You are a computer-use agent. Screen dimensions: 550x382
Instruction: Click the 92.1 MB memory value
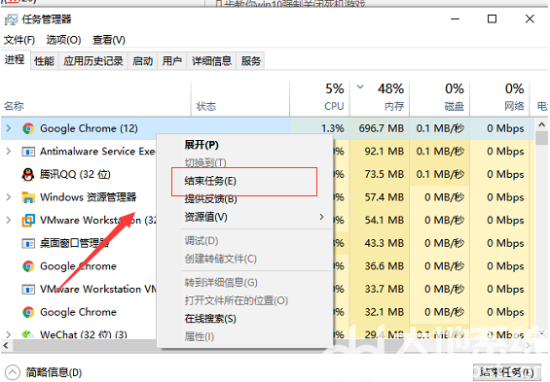(384, 152)
